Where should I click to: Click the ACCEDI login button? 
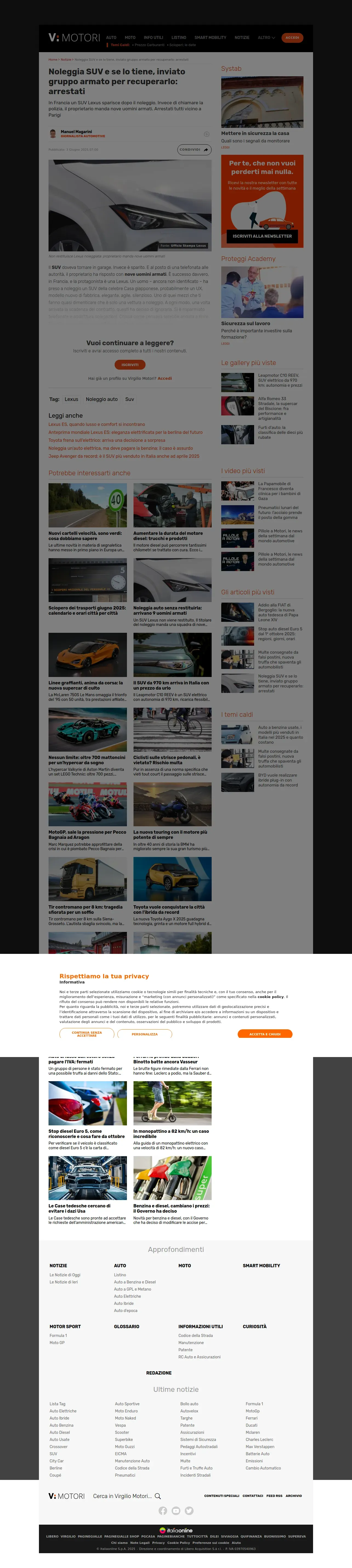click(x=293, y=38)
